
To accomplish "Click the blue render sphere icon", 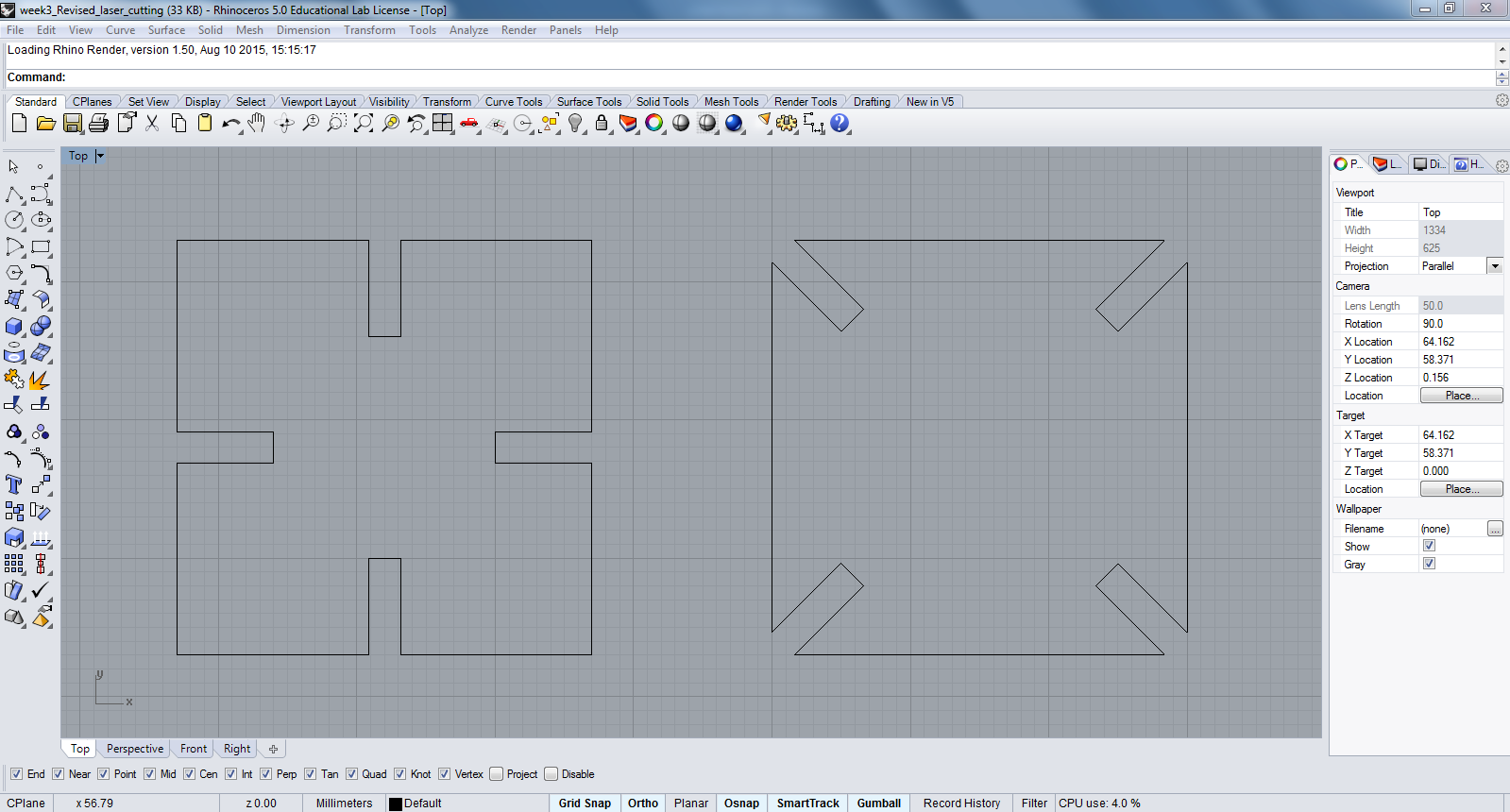I will 734,123.
